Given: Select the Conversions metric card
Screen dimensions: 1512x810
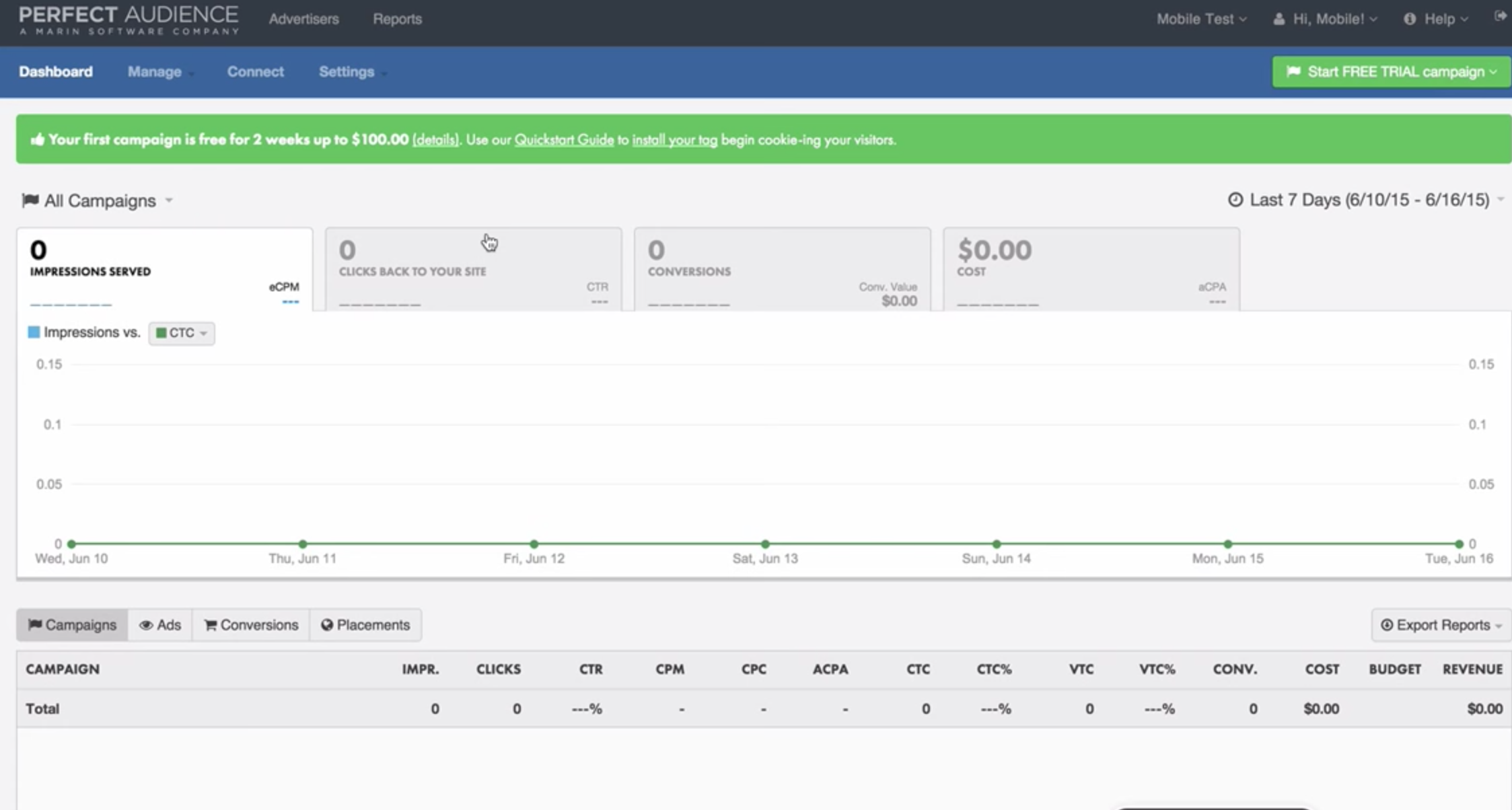Looking at the screenshot, I should 783,270.
